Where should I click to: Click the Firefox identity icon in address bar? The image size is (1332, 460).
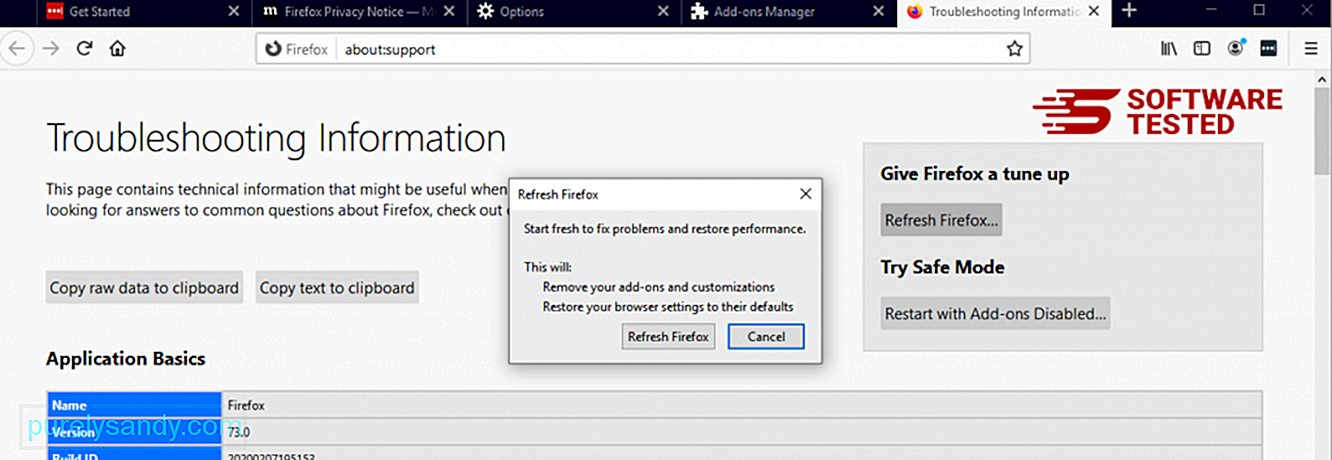[275, 49]
